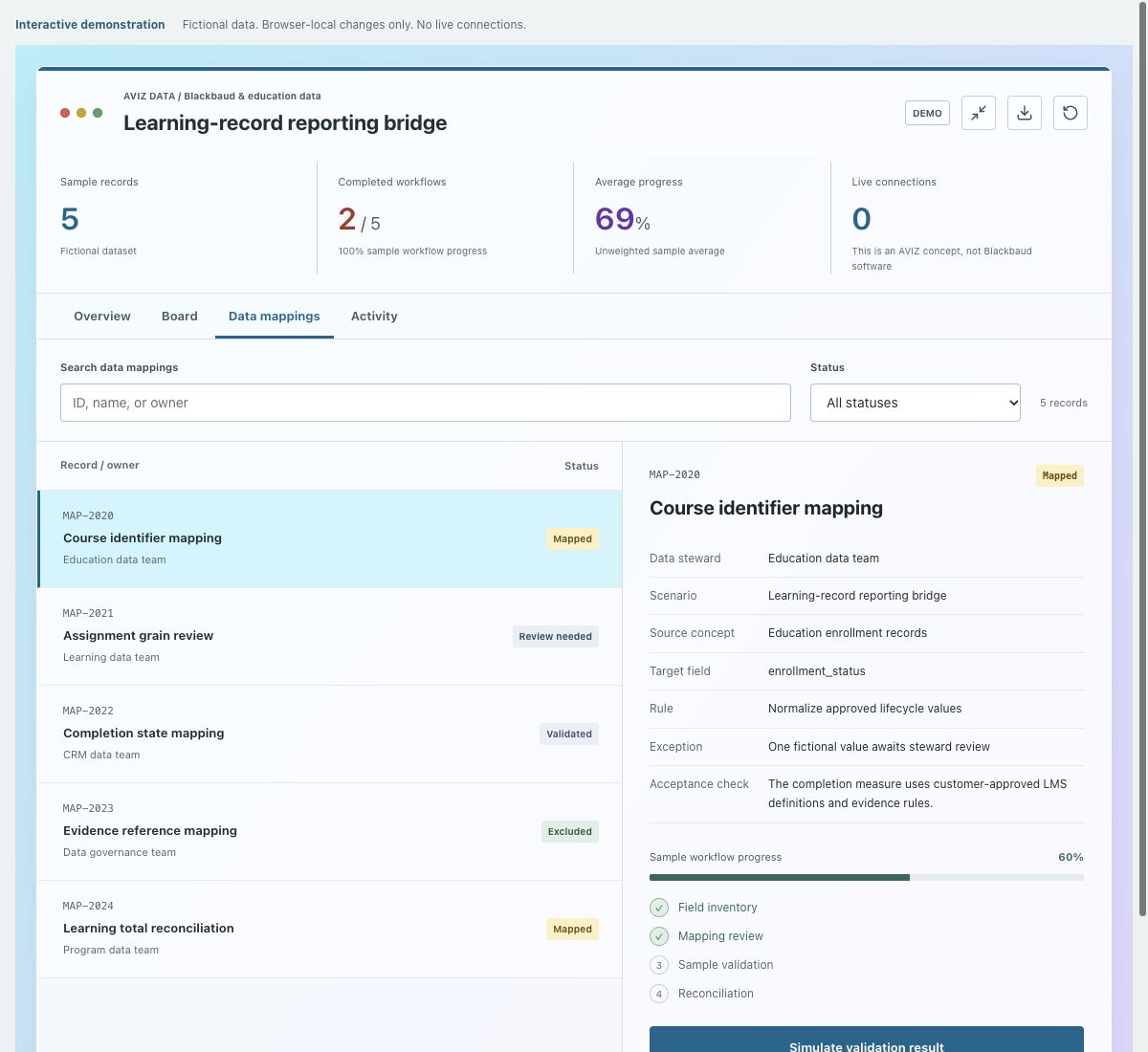Click the Completed workflows 2 / 5 value

click(360, 220)
